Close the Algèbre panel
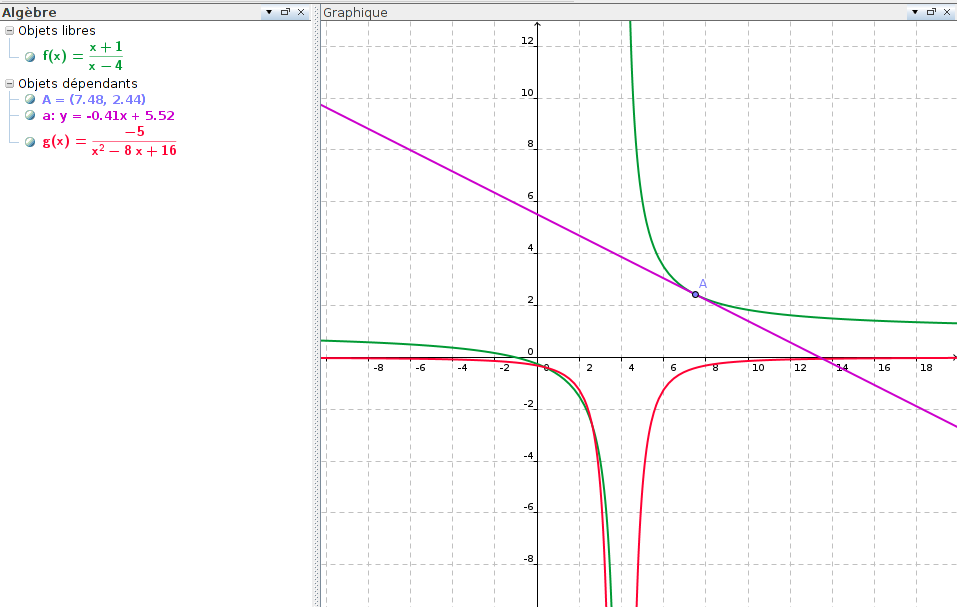This screenshot has height=607, width=957. click(301, 12)
